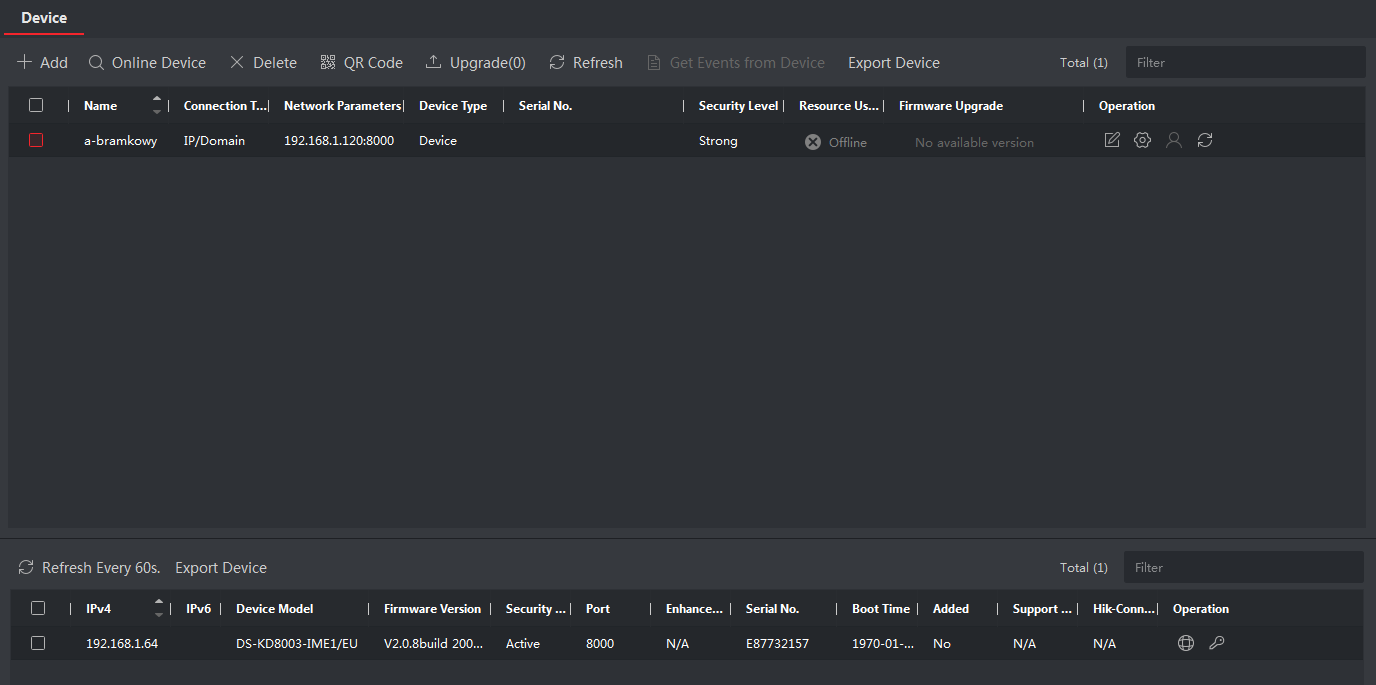Click the edit icon for a-bramkowy device
The height and width of the screenshot is (685, 1376).
click(1112, 141)
